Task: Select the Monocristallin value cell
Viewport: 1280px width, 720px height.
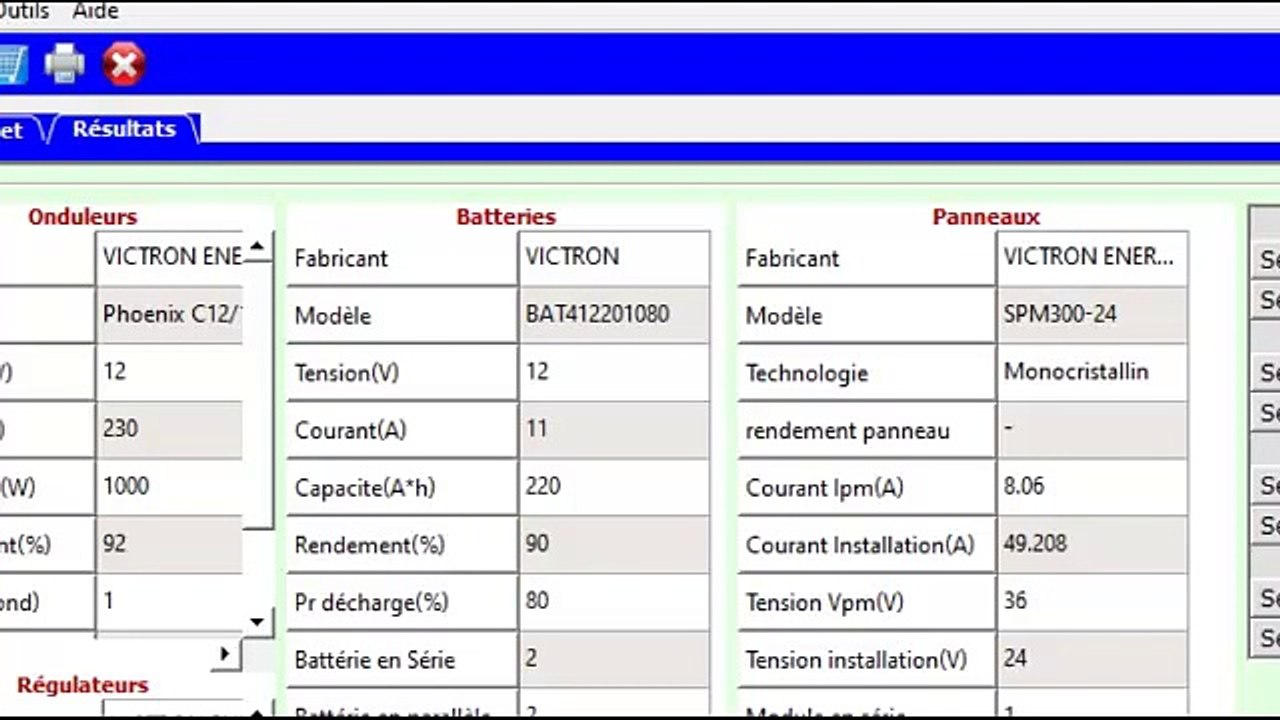Action: pos(1092,373)
